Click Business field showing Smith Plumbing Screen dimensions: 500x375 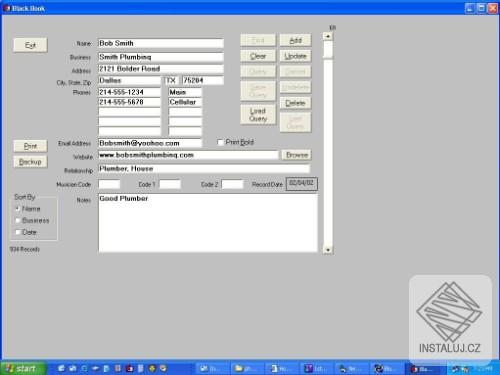161,57
